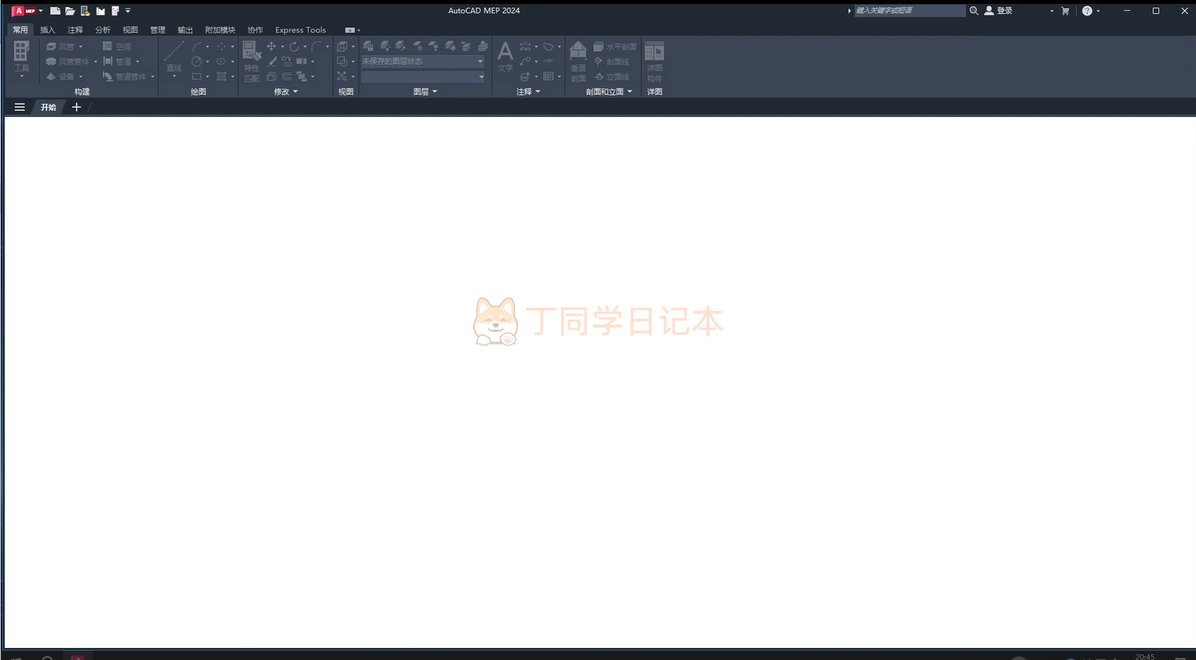Switch to the 插入 (Insert) ribbon tab
Image resolution: width=1196 pixels, height=660 pixels.
(x=48, y=30)
